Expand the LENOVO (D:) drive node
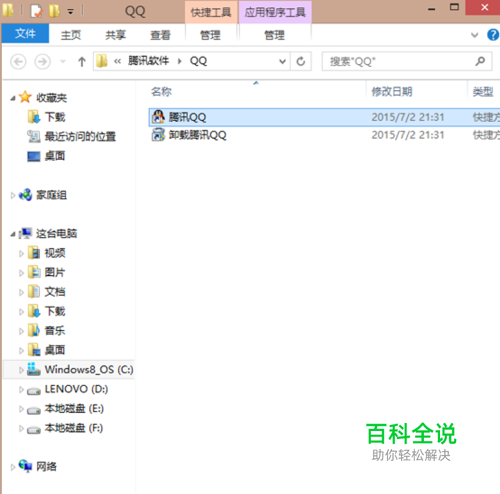Screen dimensions: 500x494 point(21,389)
